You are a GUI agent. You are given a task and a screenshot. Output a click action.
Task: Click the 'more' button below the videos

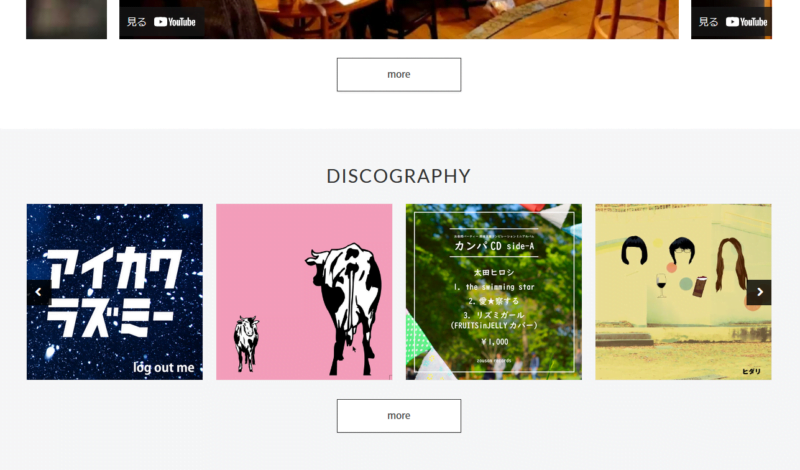tap(399, 75)
